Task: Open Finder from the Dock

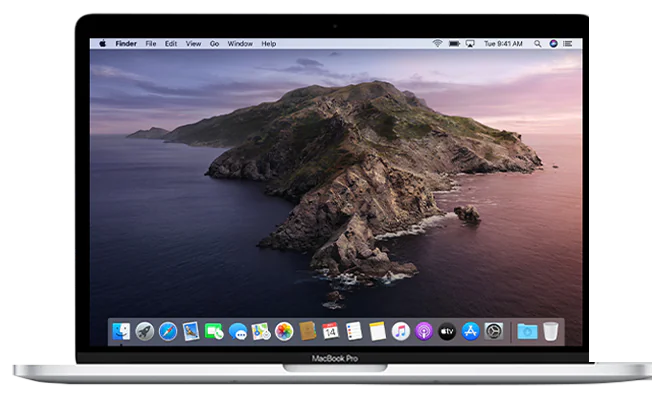Action: (x=122, y=332)
